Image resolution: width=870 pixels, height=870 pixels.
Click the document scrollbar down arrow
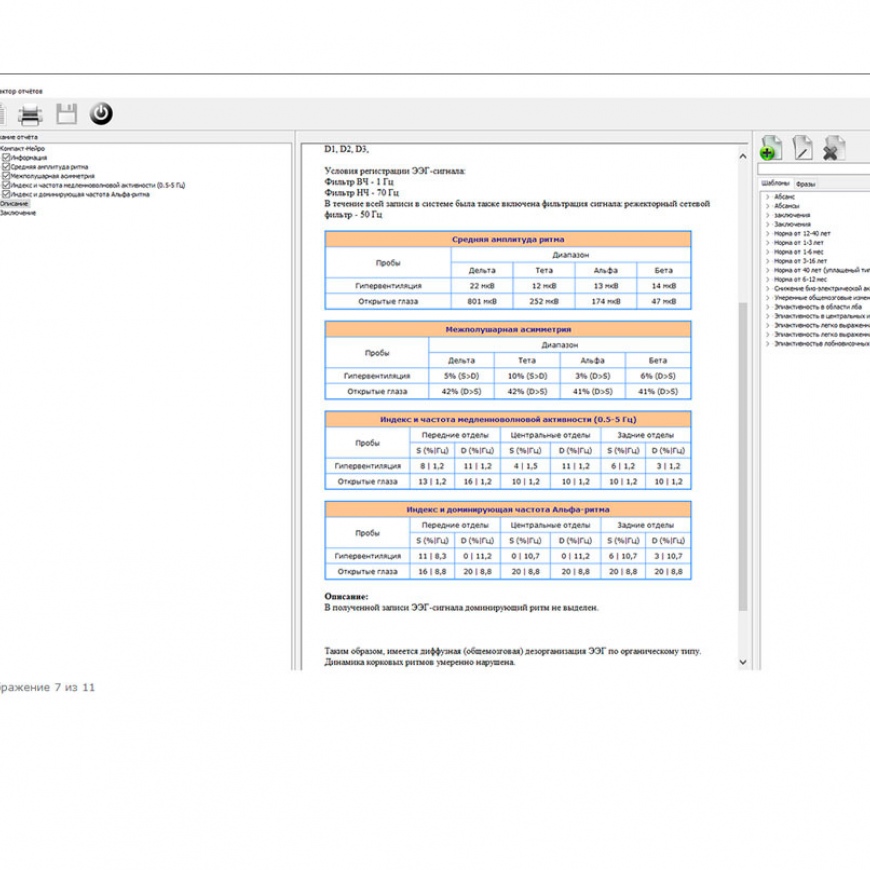pyautogui.click(x=742, y=662)
